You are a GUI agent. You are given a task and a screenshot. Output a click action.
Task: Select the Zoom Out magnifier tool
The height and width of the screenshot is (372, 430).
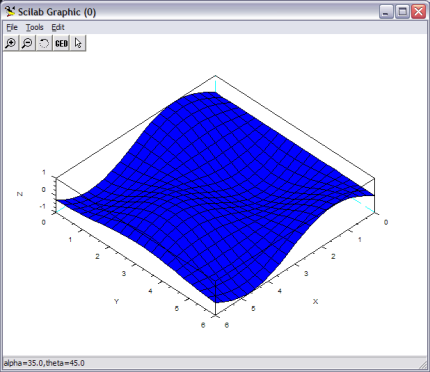(28, 43)
